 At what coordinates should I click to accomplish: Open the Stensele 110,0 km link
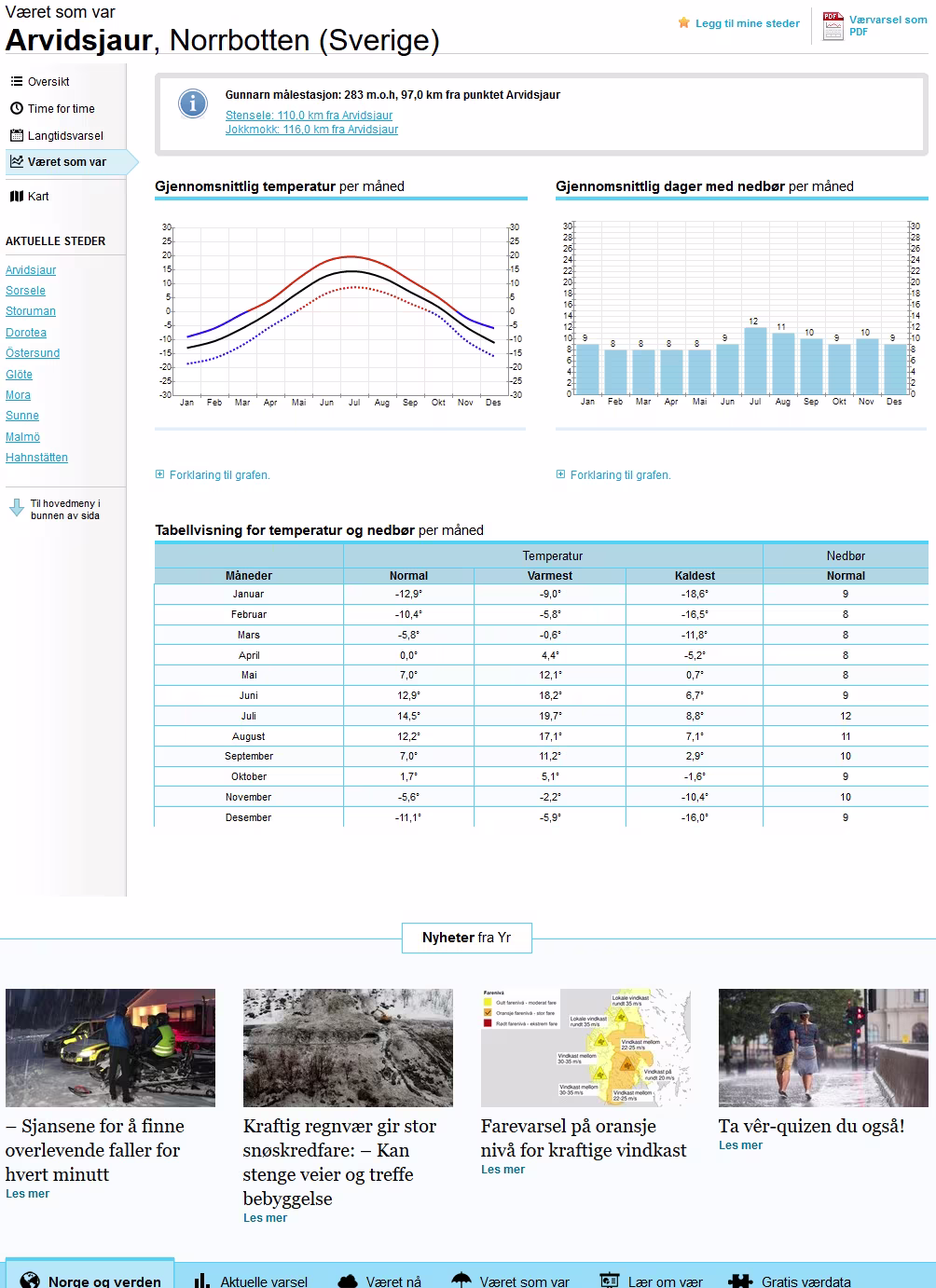(x=309, y=116)
